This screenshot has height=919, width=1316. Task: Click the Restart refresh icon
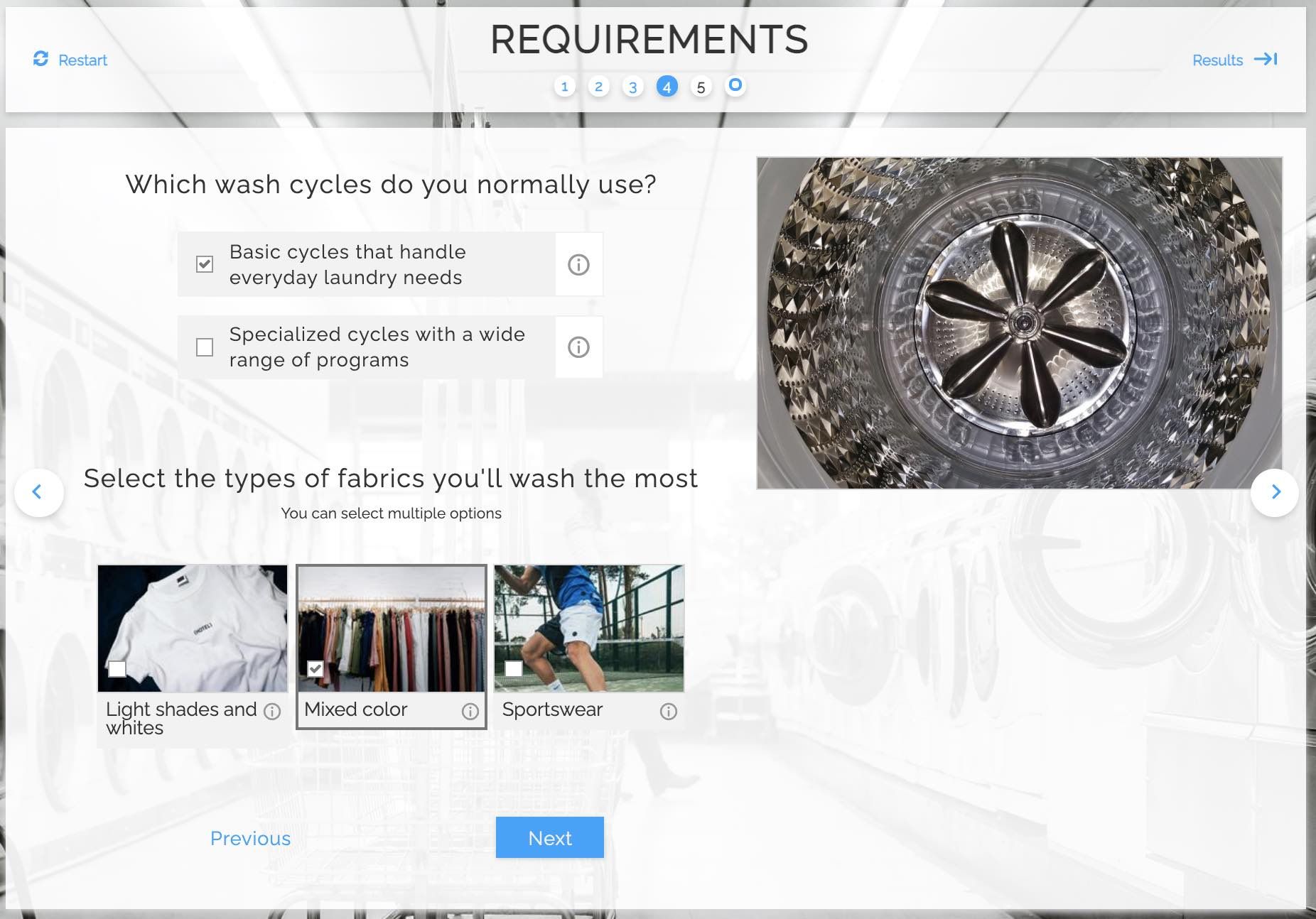pos(41,59)
